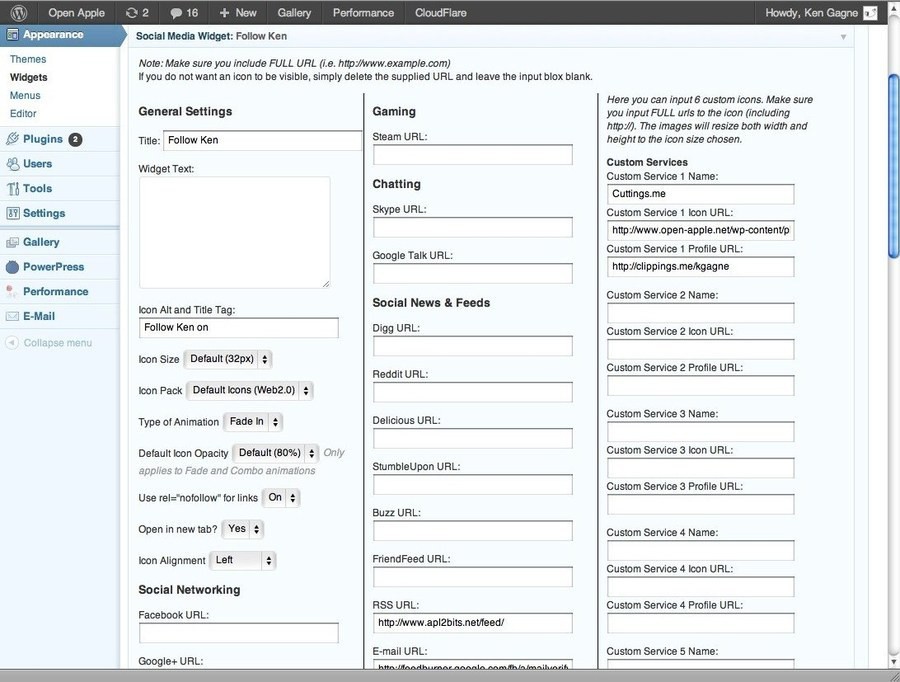Open the Icon Size dropdown
This screenshot has width=900, height=682.
click(228, 359)
